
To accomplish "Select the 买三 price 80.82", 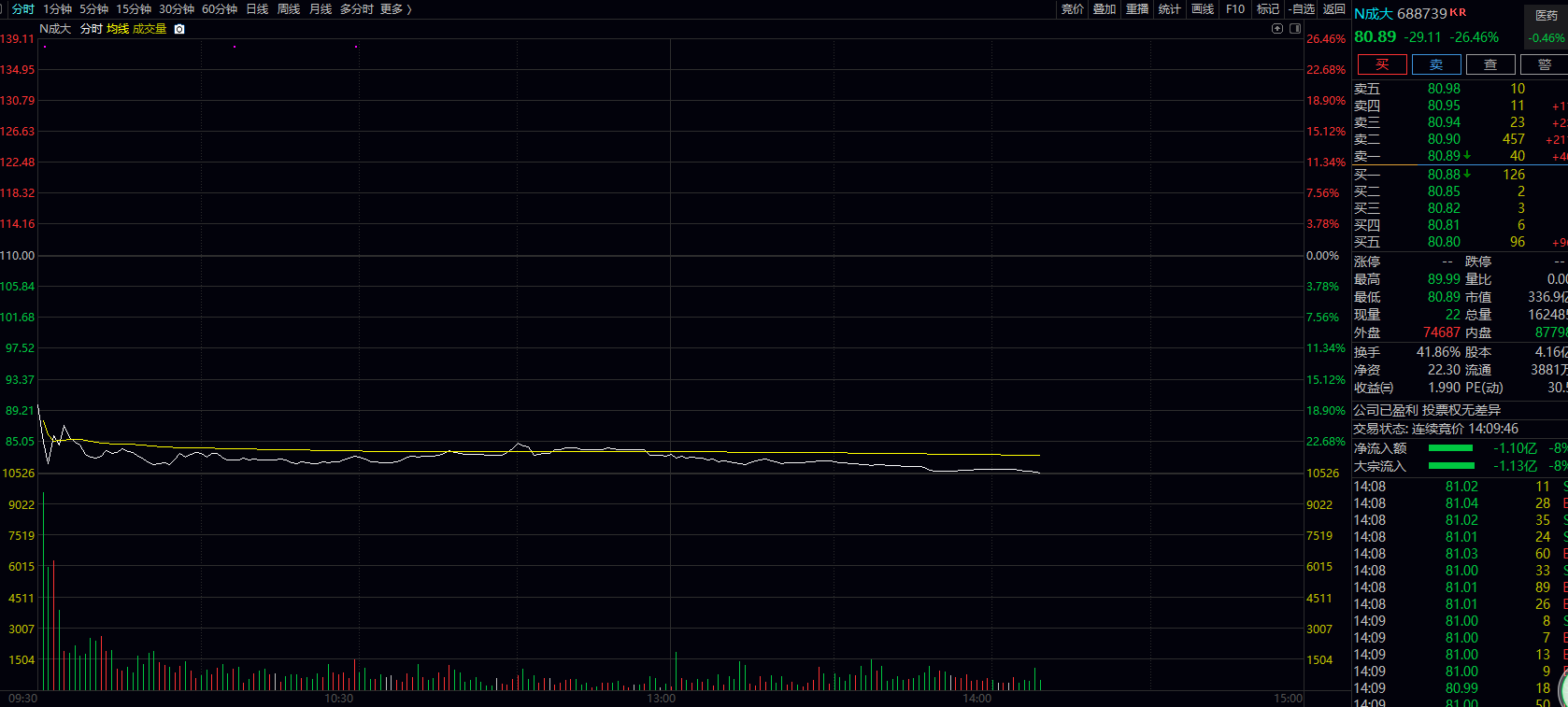I will coord(1444,208).
